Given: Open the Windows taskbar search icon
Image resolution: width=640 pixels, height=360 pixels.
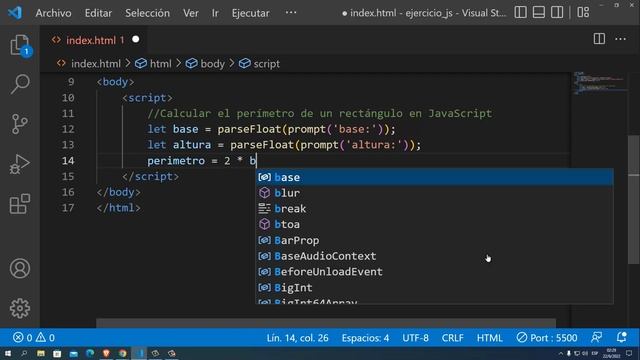Looking at the screenshot, I should tap(24, 353).
